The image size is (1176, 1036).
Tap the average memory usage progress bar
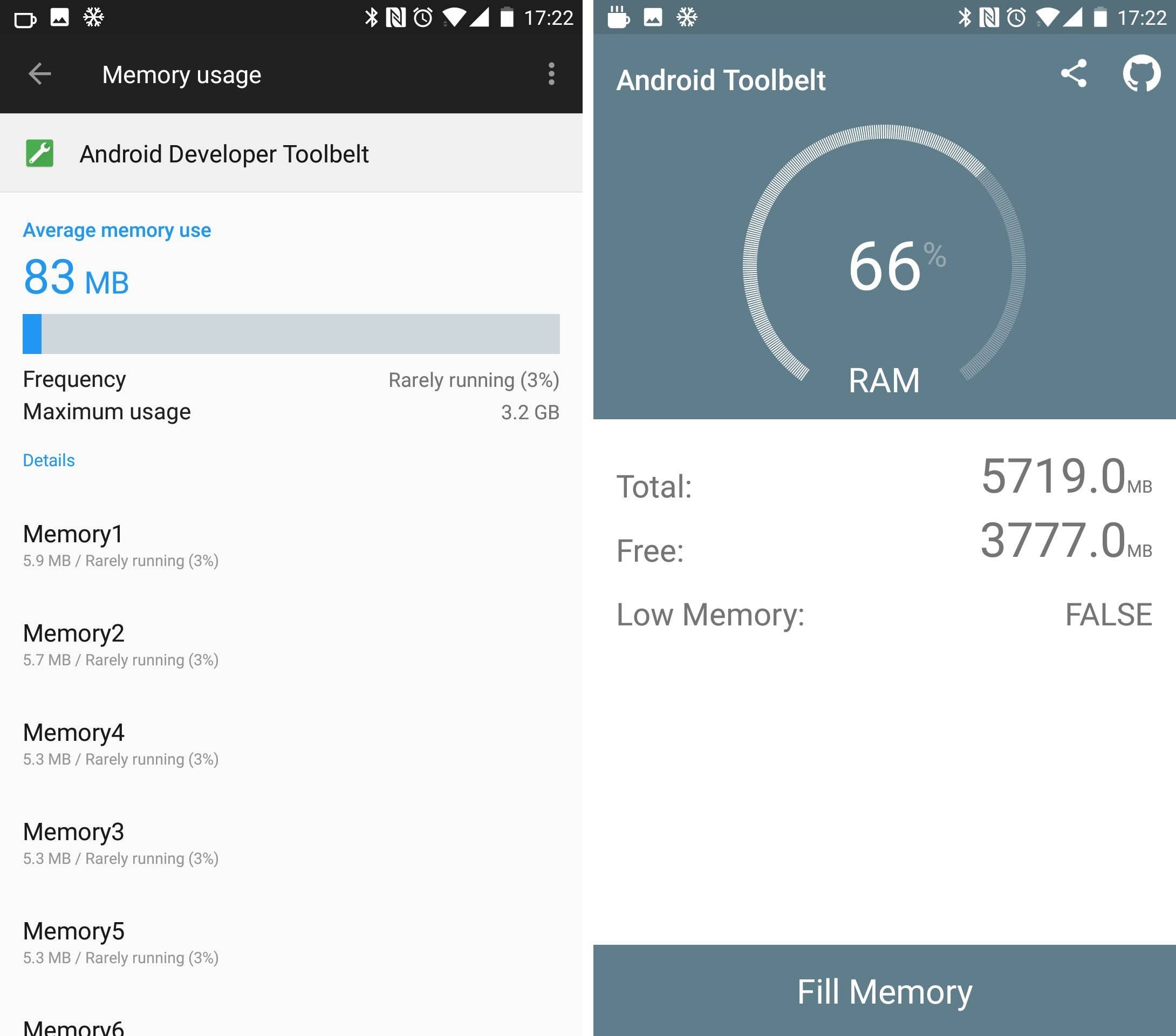click(x=291, y=335)
